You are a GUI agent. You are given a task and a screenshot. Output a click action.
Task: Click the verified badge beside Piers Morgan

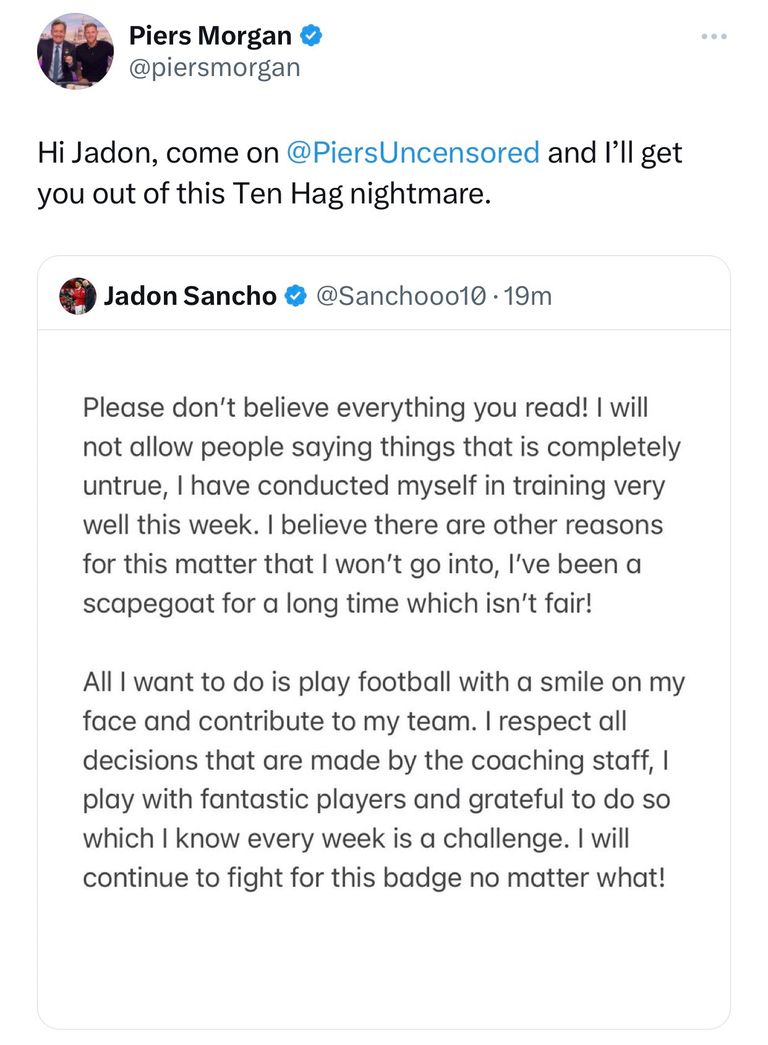312,37
